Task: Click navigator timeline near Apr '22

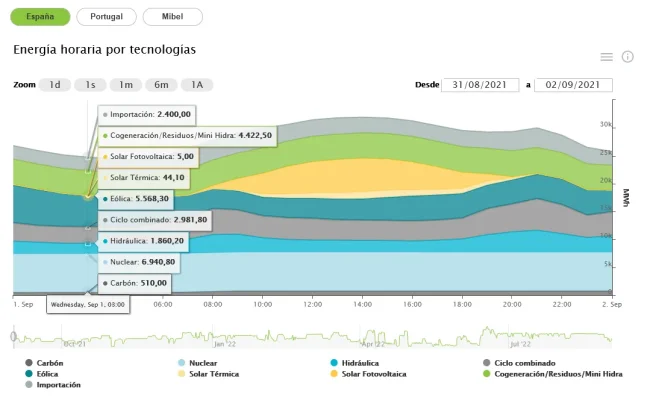Action: tap(373, 344)
